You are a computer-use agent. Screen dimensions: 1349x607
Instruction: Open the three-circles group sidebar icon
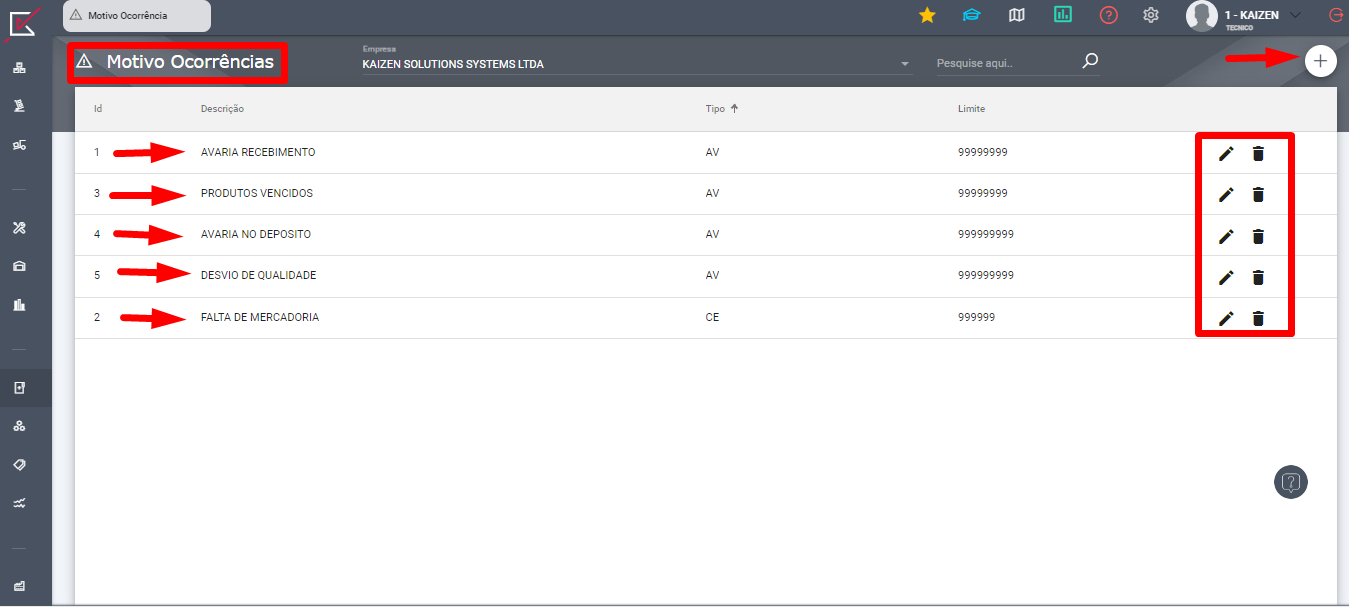(x=19, y=426)
